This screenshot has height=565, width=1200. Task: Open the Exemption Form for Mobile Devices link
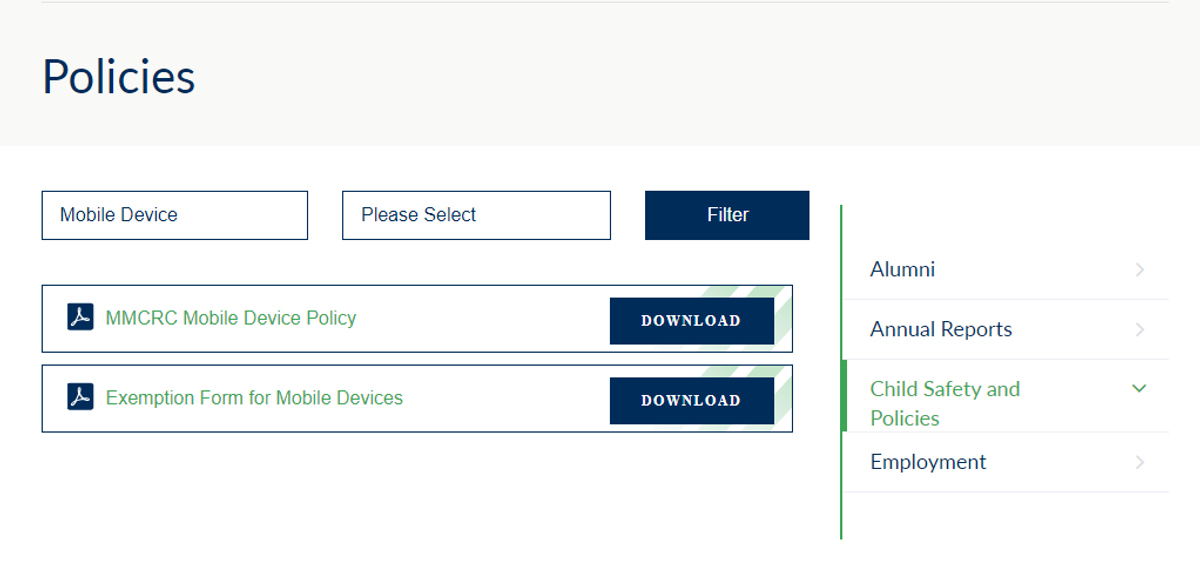[x=254, y=398]
